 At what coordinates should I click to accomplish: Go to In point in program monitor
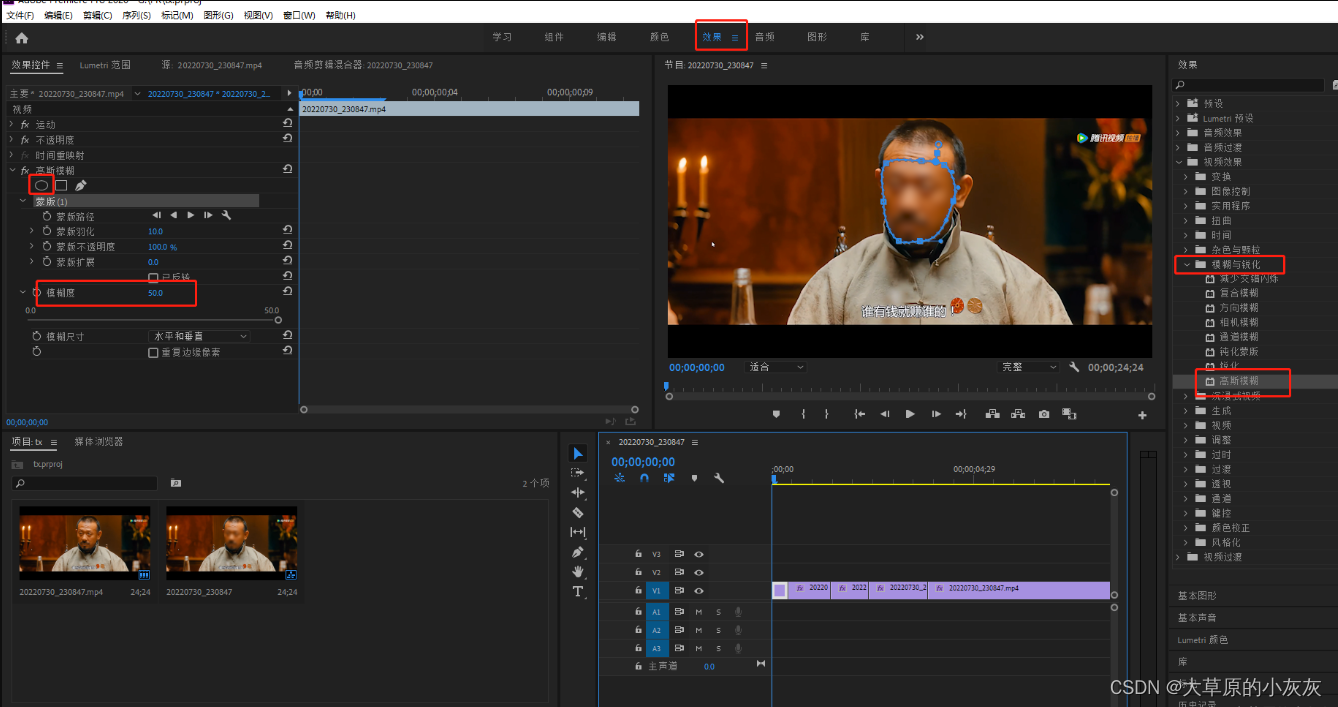click(859, 414)
